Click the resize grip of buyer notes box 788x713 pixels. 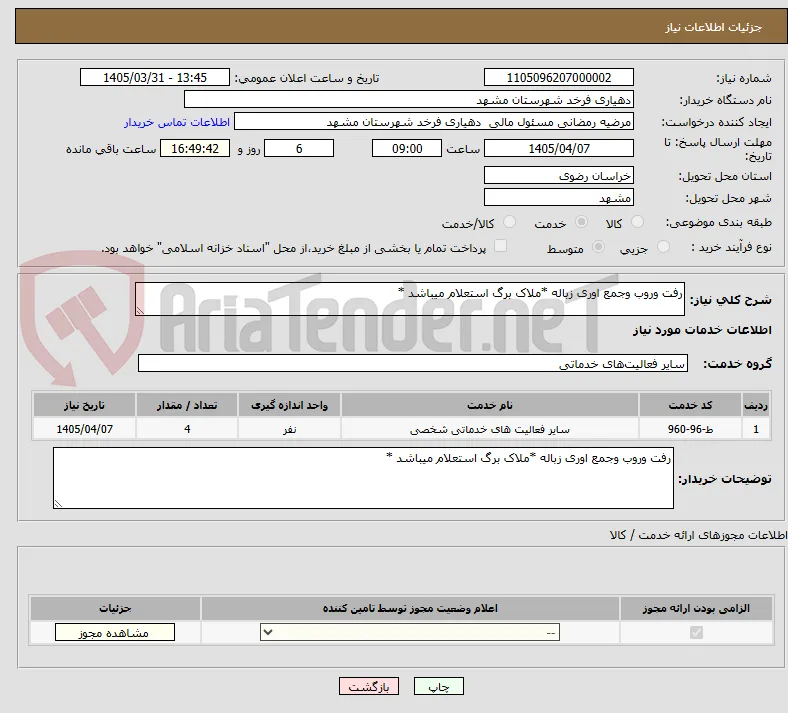pyautogui.click(x=58, y=503)
